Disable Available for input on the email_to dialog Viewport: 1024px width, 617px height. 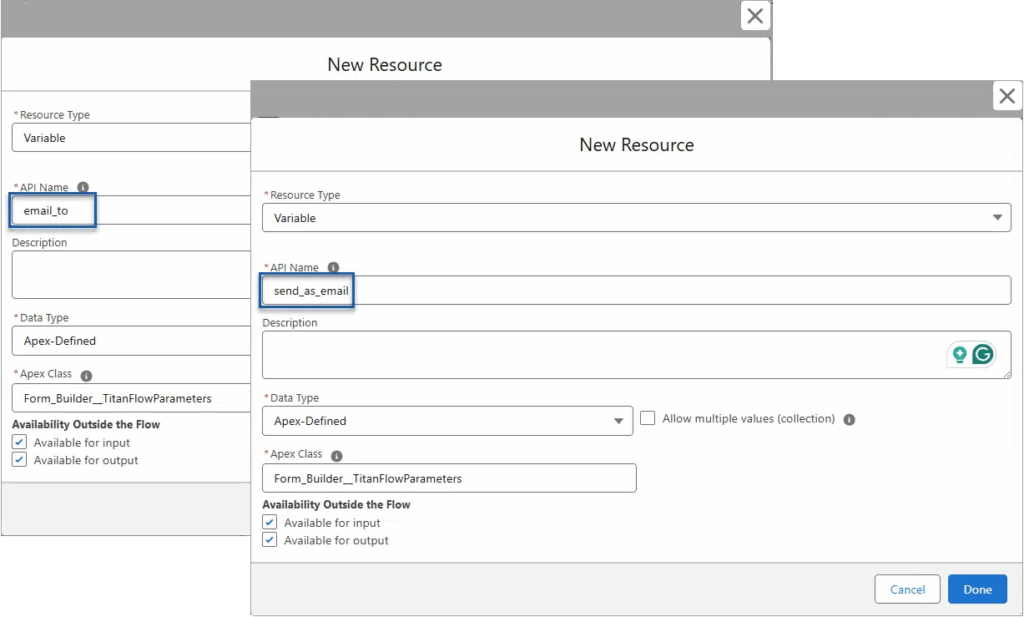(x=18, y=442)
